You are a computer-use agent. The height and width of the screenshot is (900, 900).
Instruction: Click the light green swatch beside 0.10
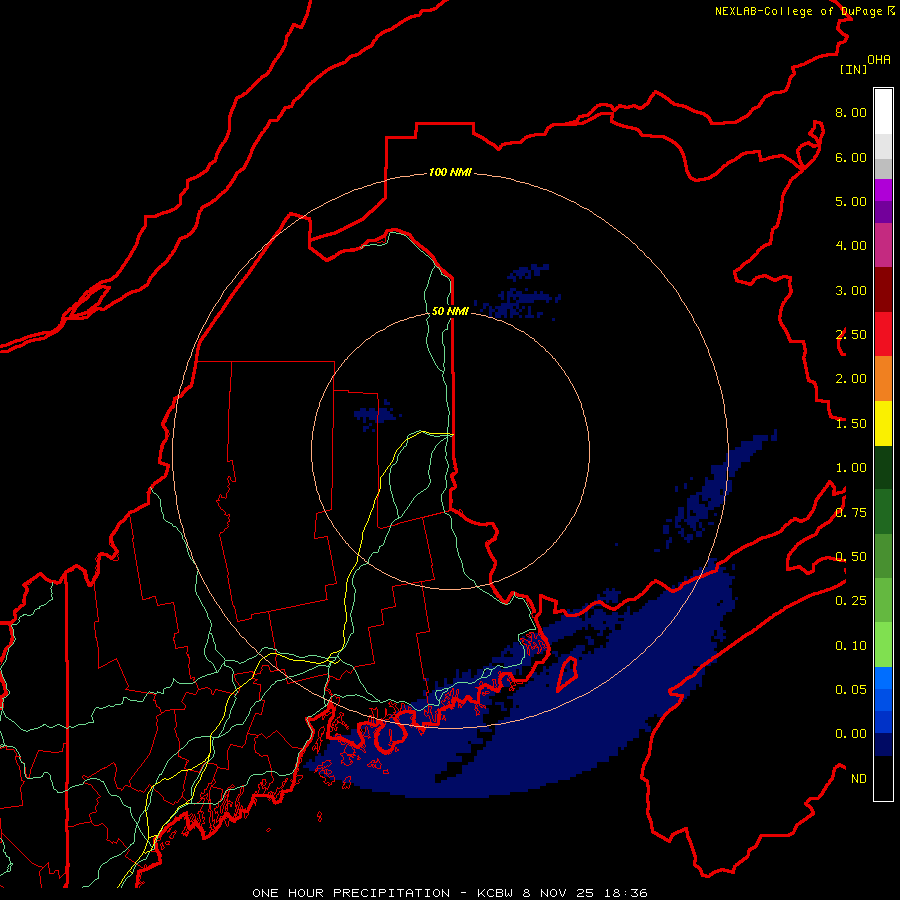click(x=883, y=645)
